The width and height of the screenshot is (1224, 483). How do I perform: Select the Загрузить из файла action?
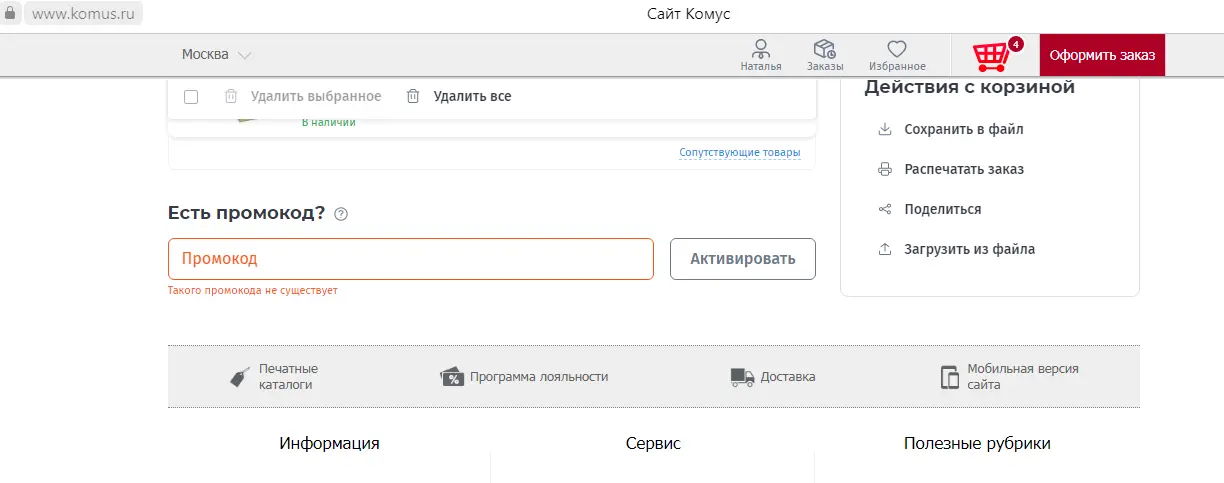click(970, 249)
